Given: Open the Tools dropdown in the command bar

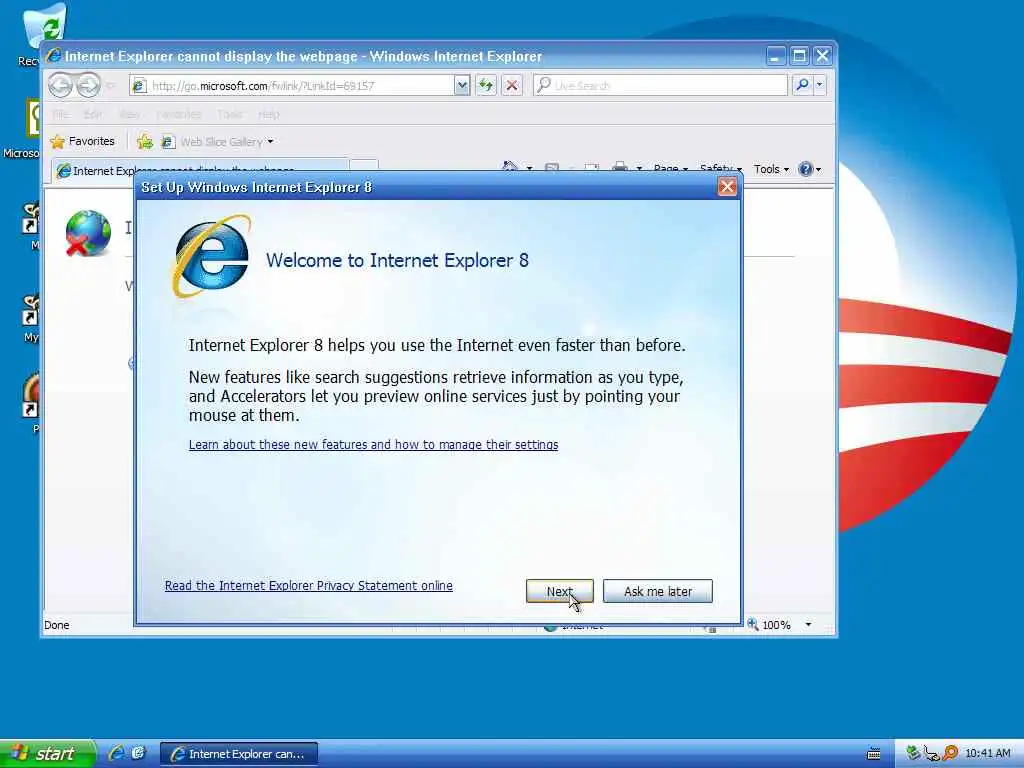Looking at the screenshot, I should [x=771, y=169].
